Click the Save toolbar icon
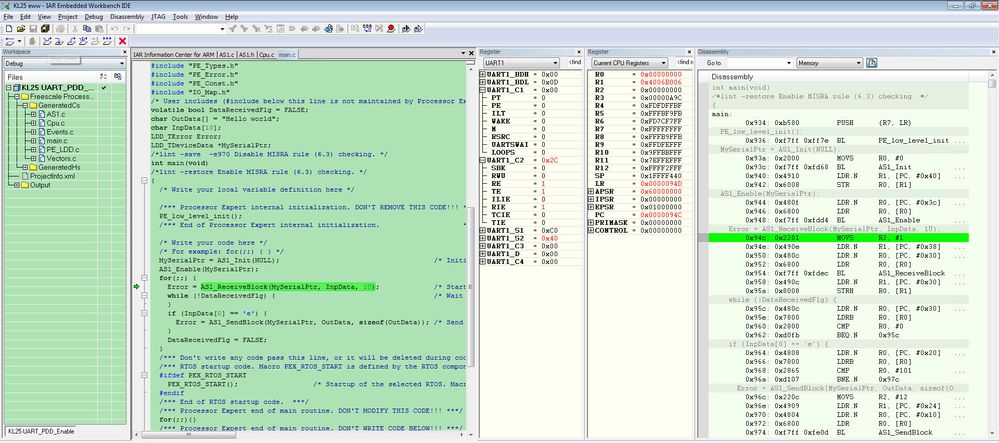 click(33, 29)
